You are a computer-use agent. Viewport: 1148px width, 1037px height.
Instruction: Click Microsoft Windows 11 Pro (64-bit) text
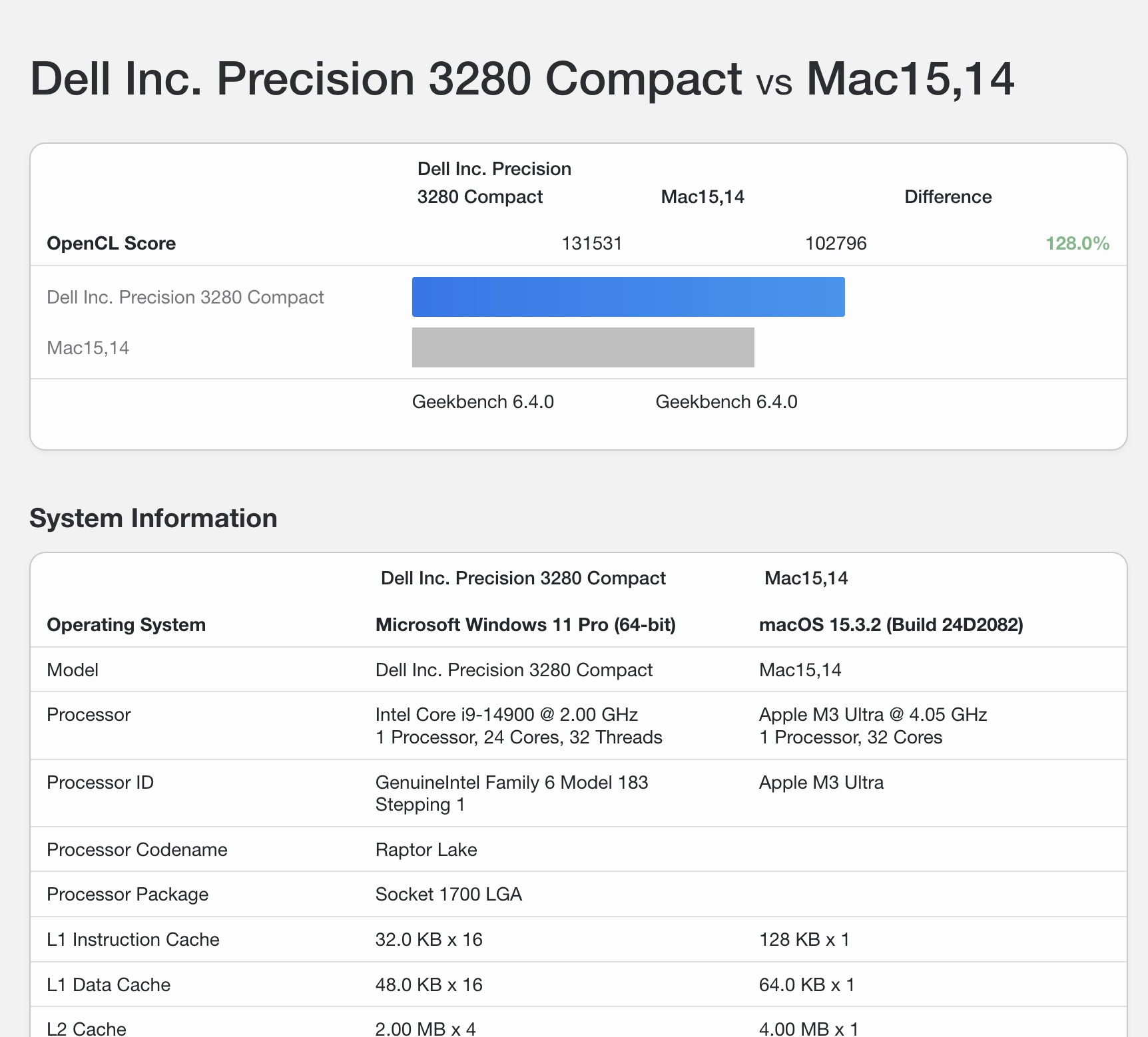coord(525,625)
